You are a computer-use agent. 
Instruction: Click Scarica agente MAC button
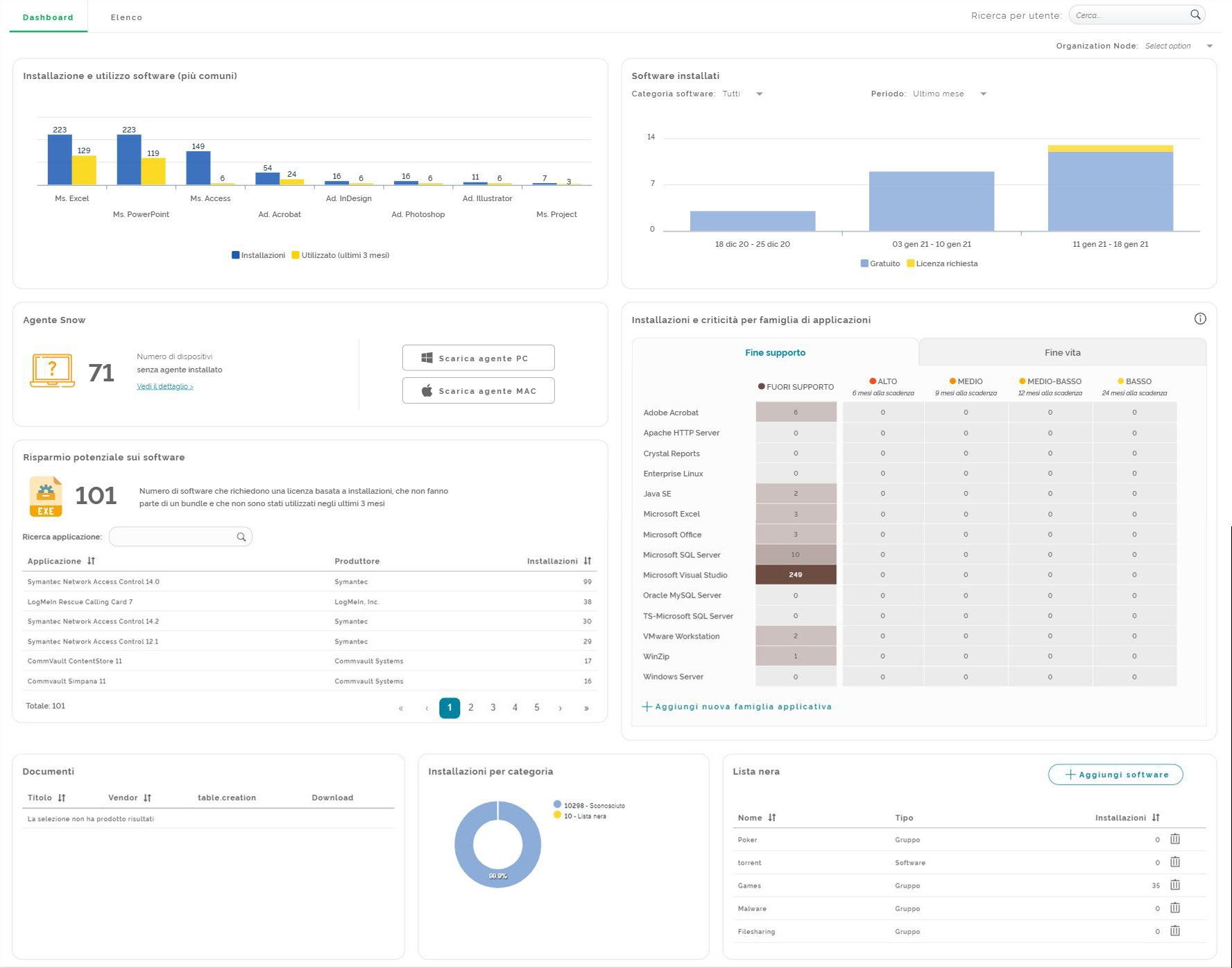479,390
